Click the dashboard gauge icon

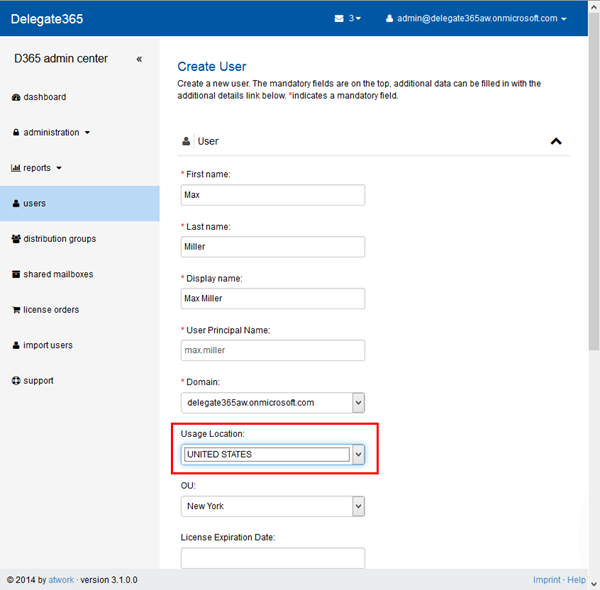pyautogui.click(x=16, y=97)
